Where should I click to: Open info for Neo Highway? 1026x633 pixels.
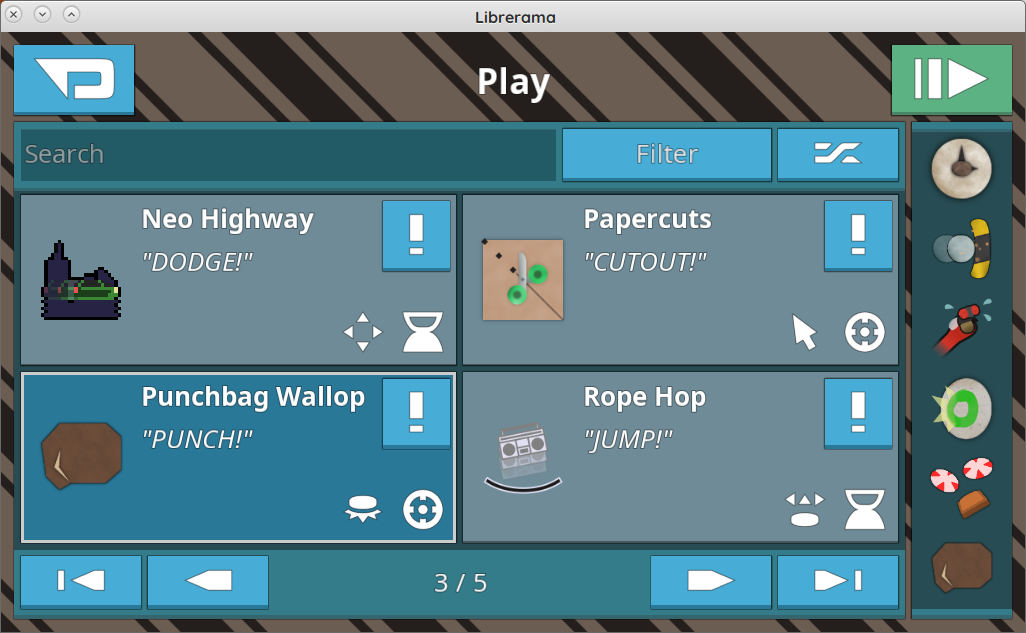[416, 235]
